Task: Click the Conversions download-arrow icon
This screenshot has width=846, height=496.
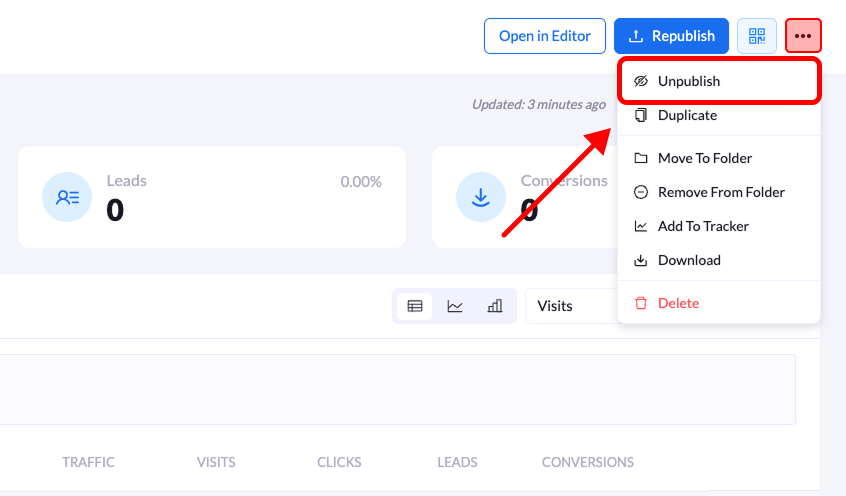Action: pos(481,197)
